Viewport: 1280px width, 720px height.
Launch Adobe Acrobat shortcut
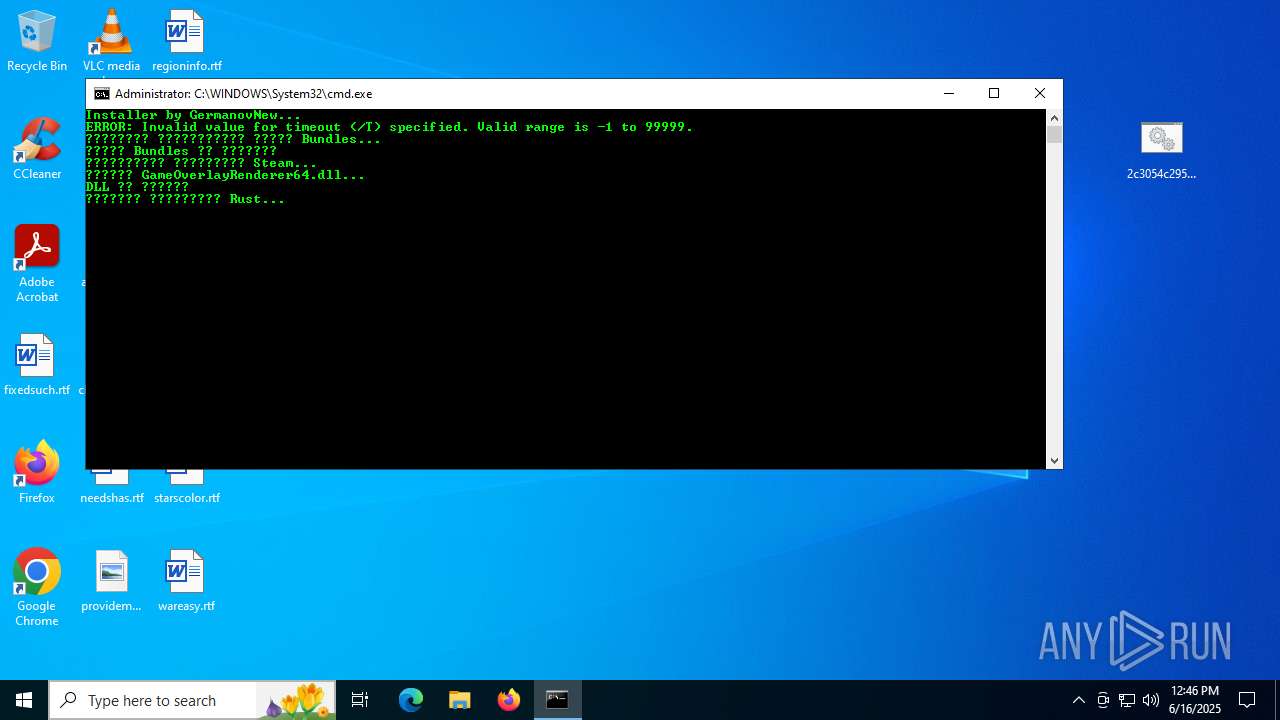click(x=37, y=264)
